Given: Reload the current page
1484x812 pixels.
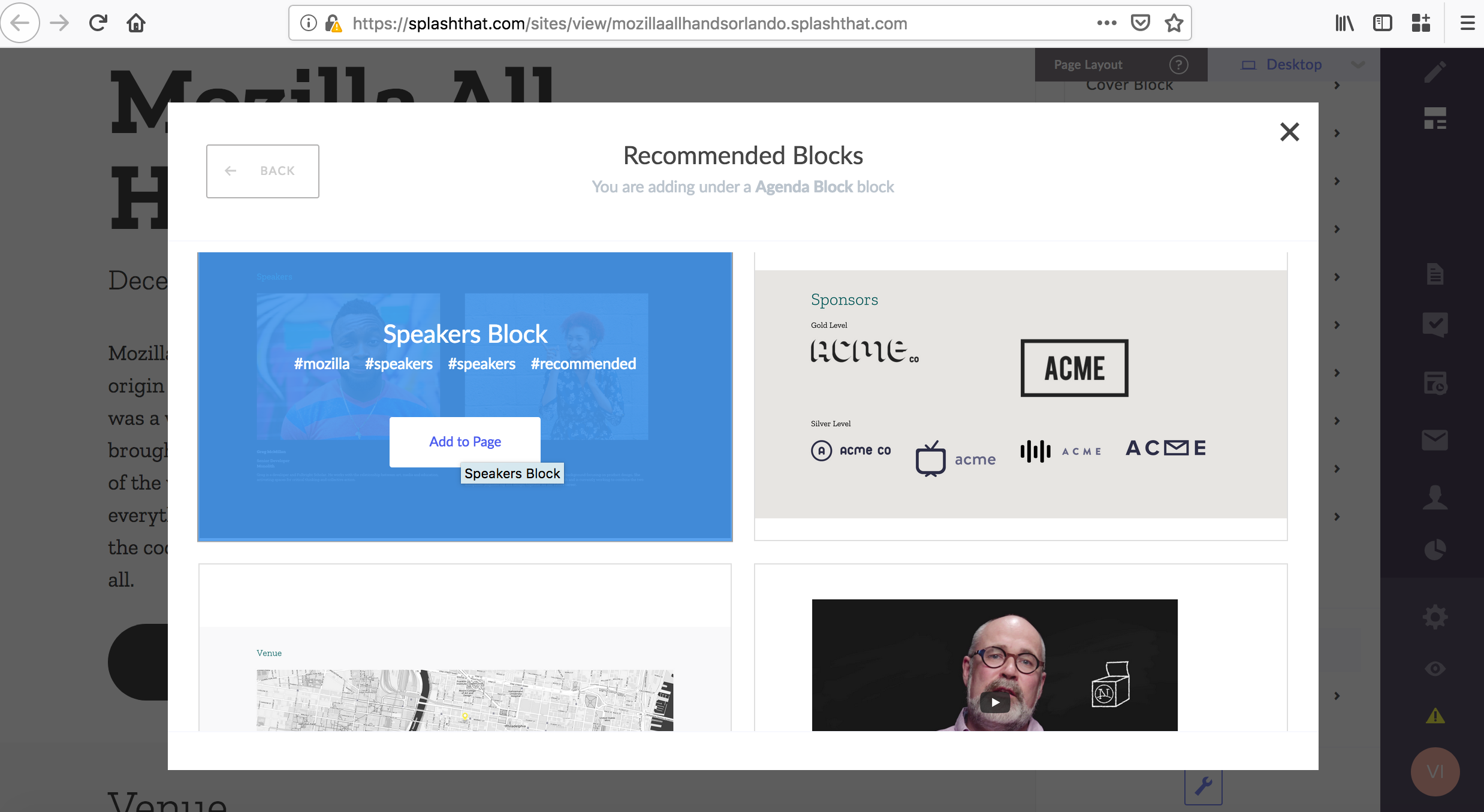Looking at the screenshot, I should tap(98, 23).
